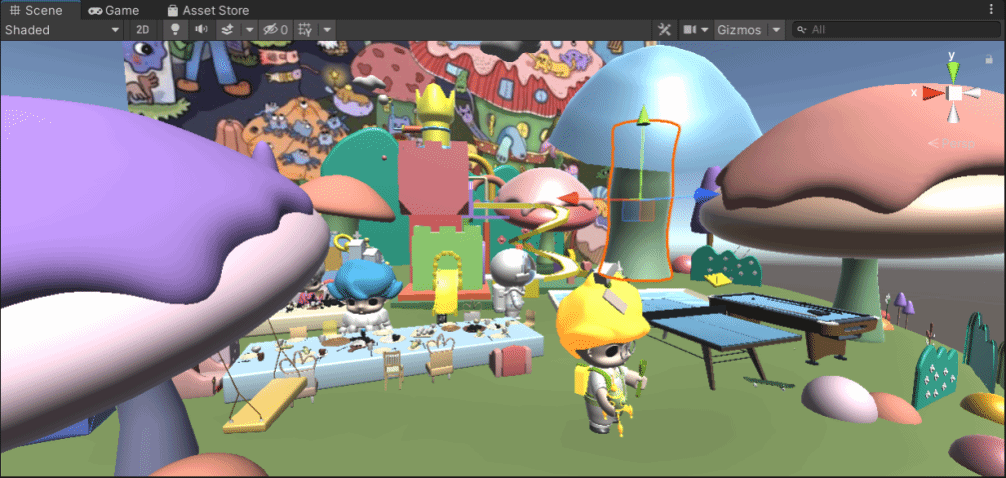1006x478 pixels.
Task: Open component editor tools panel icon
Action: [x=663, y=30]
